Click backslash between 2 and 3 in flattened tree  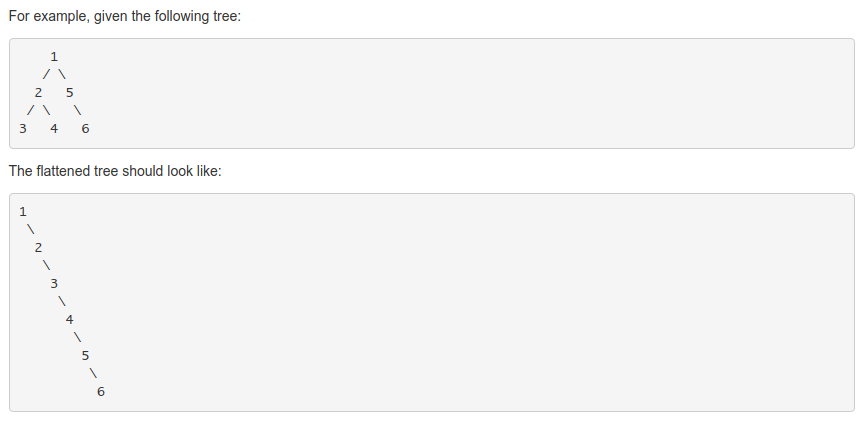pyautogui.click(x=46, y=265)
